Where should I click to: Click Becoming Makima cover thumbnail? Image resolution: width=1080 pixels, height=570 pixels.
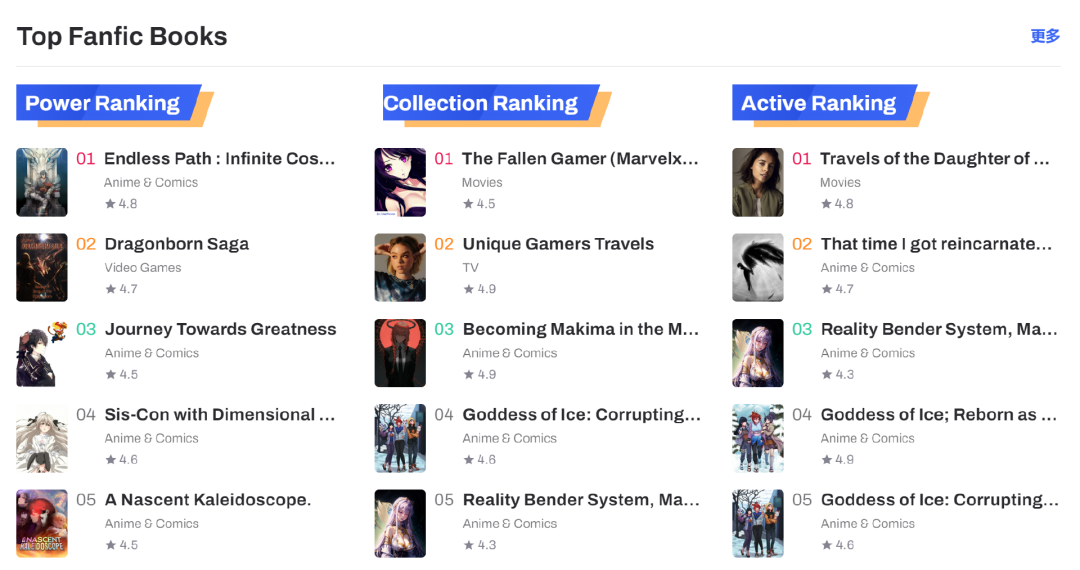tap(400, 353)
